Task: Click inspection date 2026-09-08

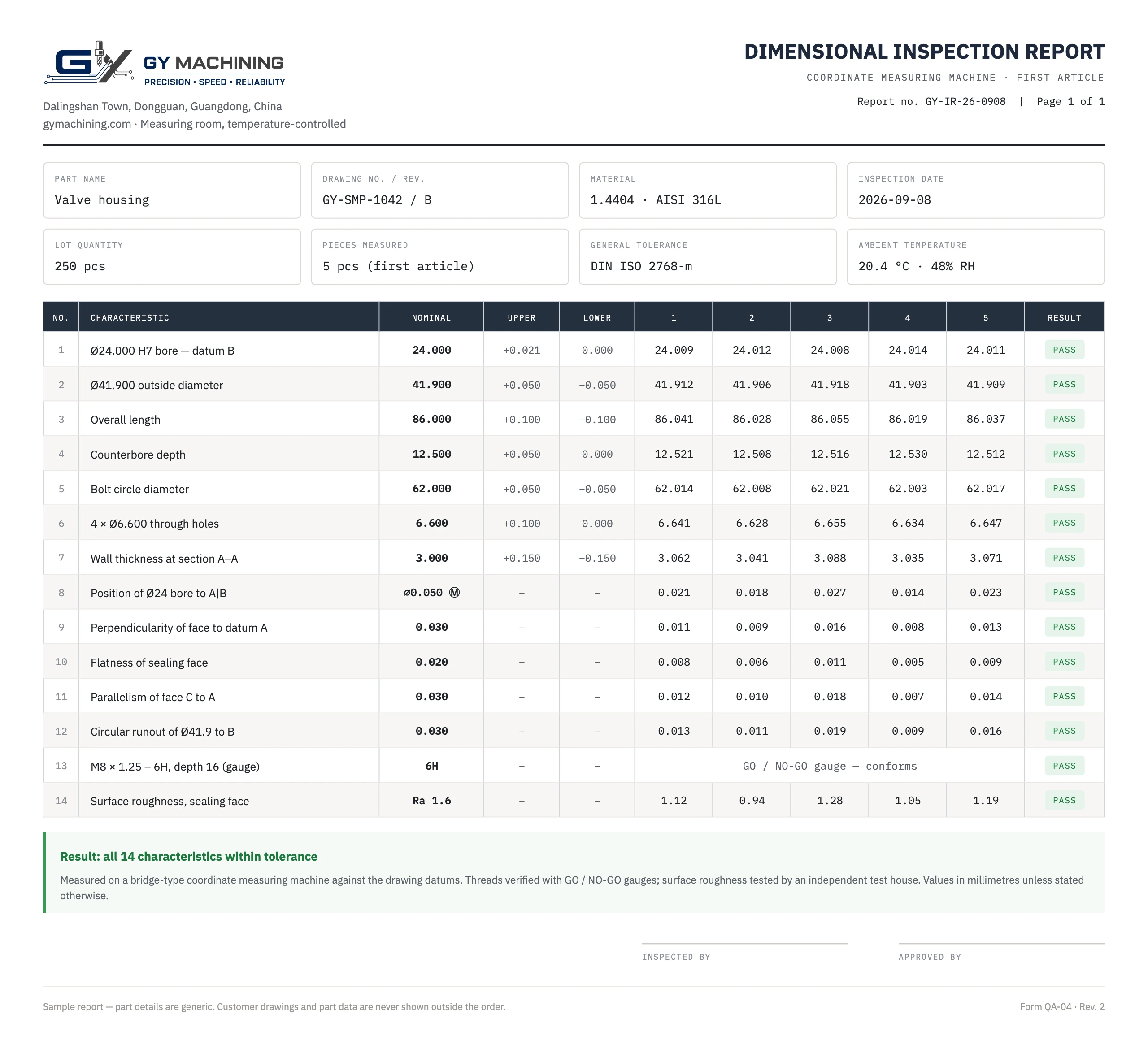Action: tap(894, 200)
